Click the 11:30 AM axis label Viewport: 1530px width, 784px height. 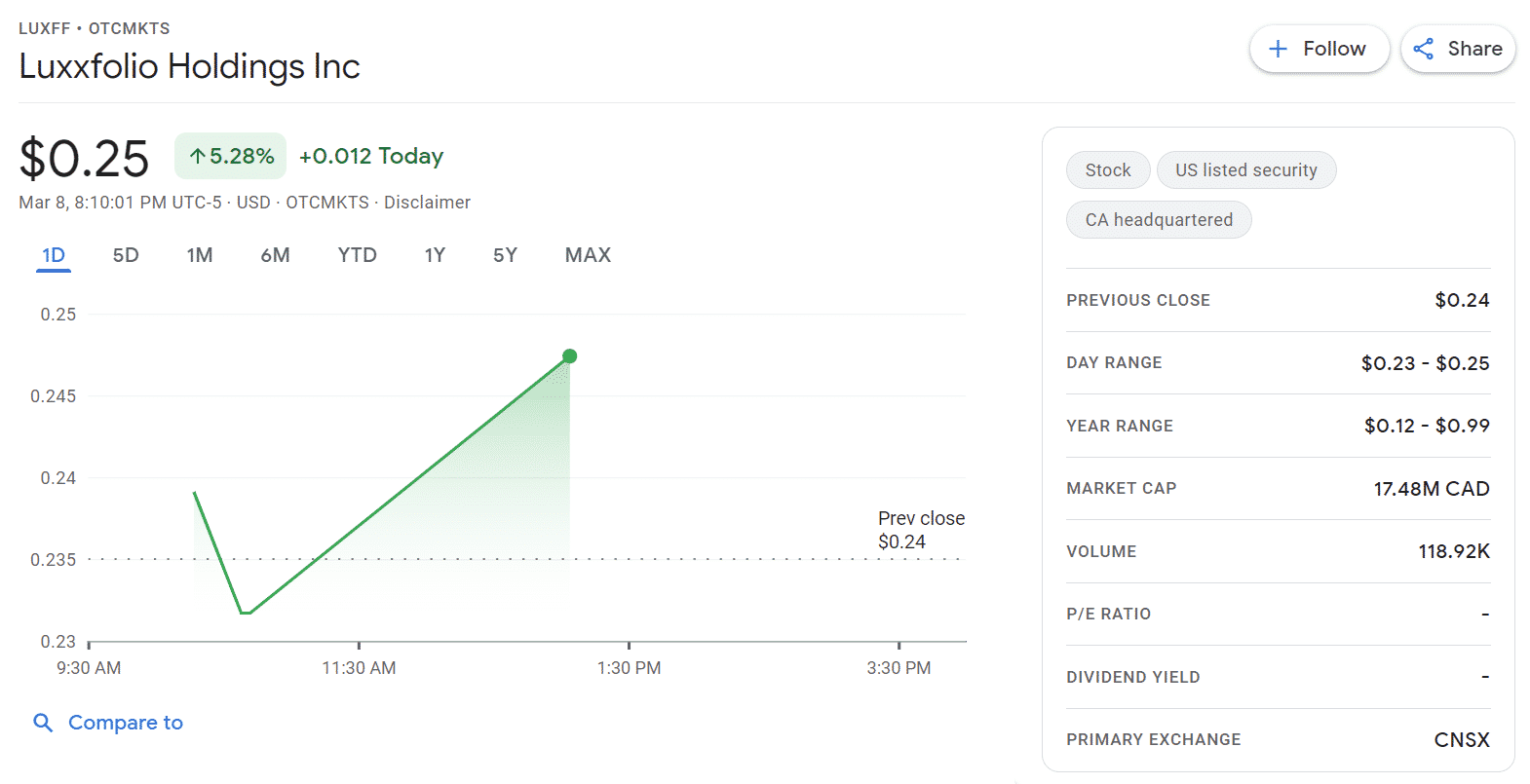click(359, 668)
